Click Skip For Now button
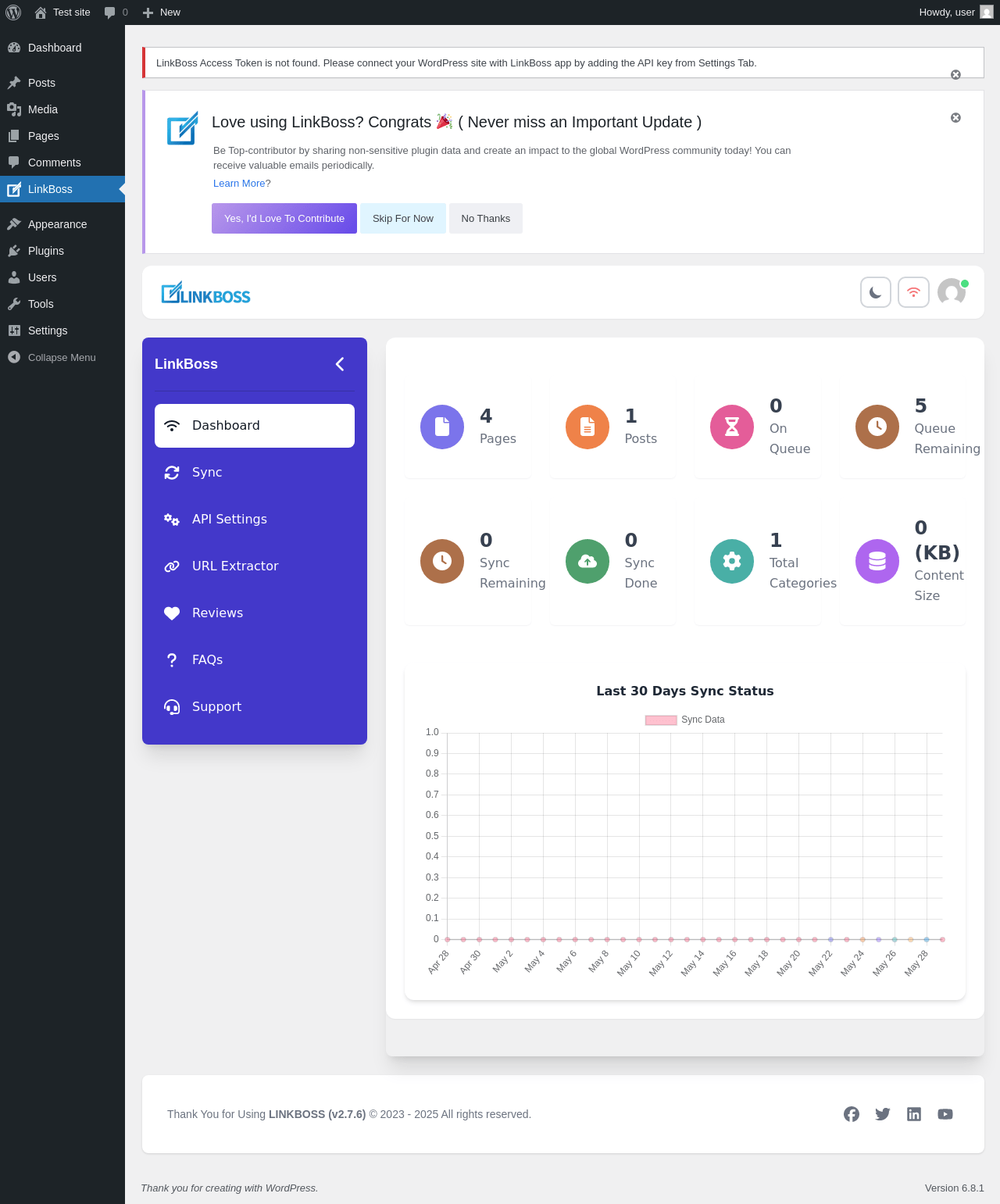1000x1204 pixels. click(403, 219)
